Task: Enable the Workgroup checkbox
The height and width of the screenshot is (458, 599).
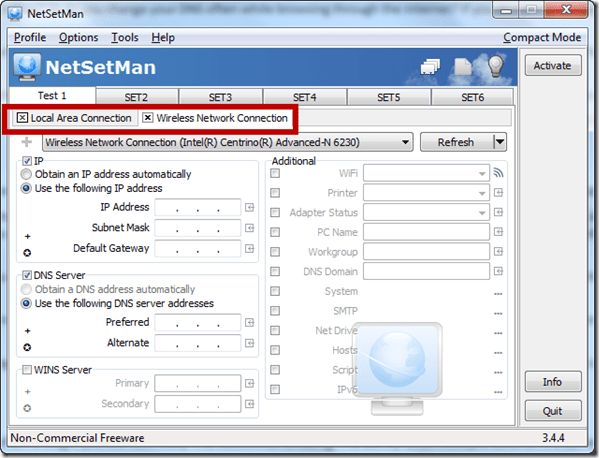Action: 275,252
